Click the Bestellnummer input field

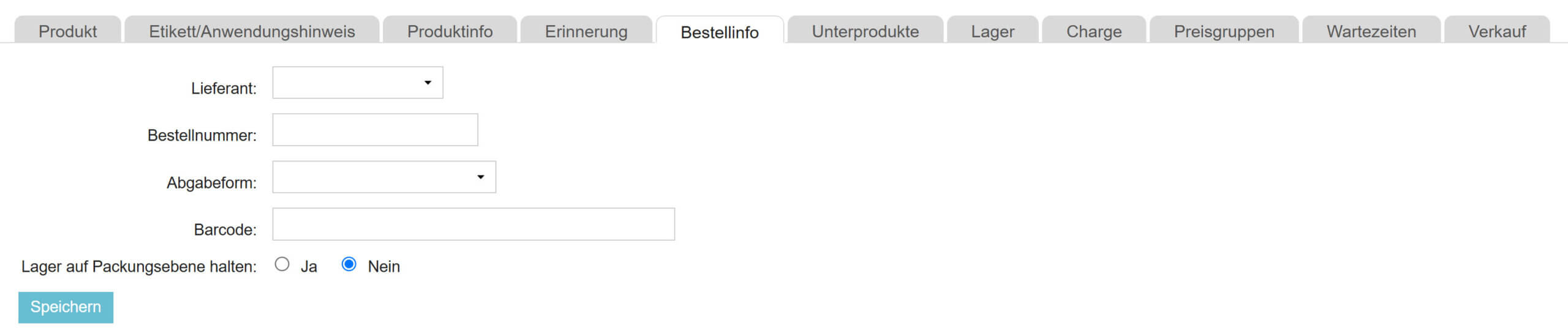375,130
